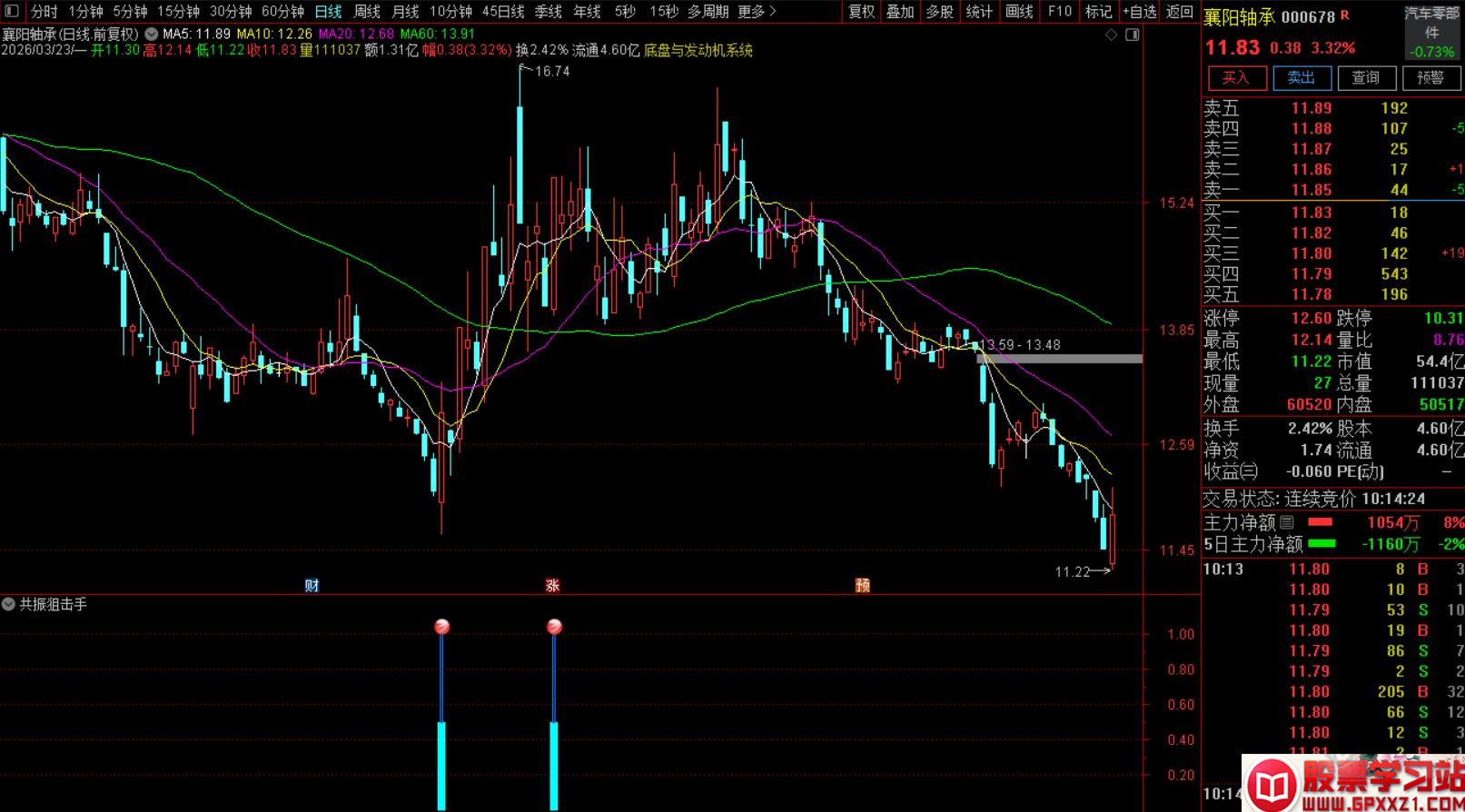Click the red R badge beside stock code

[x=1345, y=15]
